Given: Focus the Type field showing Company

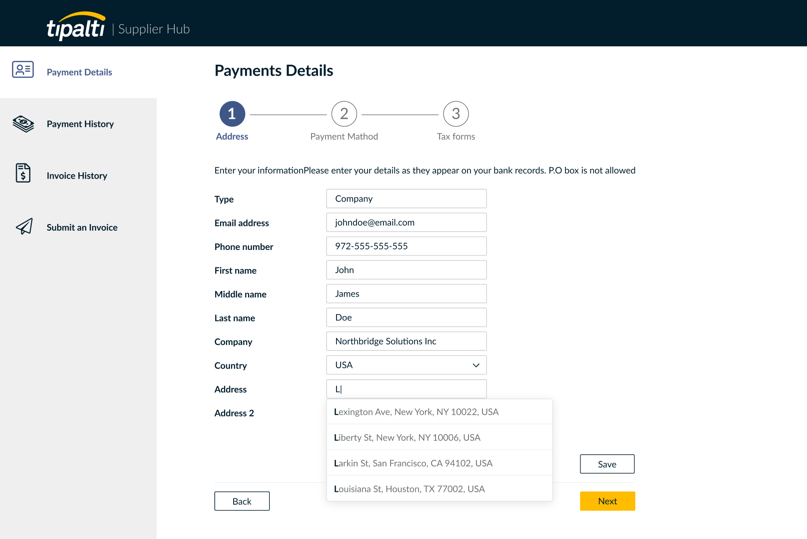Looking at the screenshot, I should 406,199.
